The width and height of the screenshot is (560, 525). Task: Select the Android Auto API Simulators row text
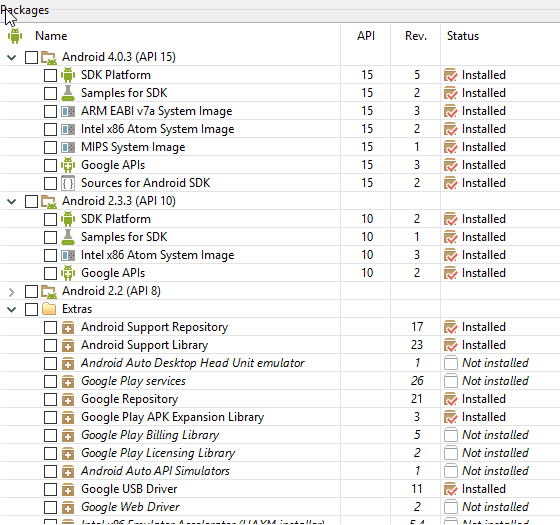point(155,471)
